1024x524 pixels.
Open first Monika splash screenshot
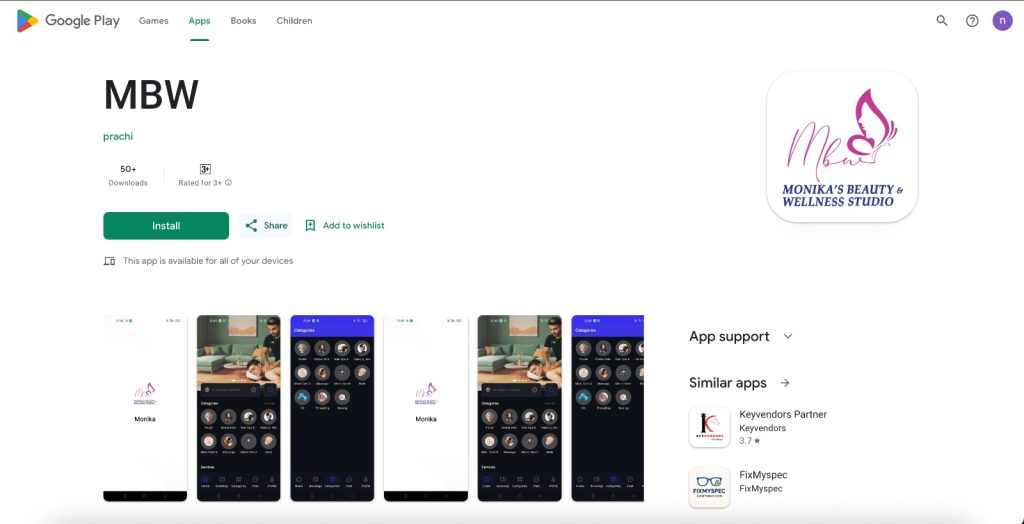click(145, 408)
